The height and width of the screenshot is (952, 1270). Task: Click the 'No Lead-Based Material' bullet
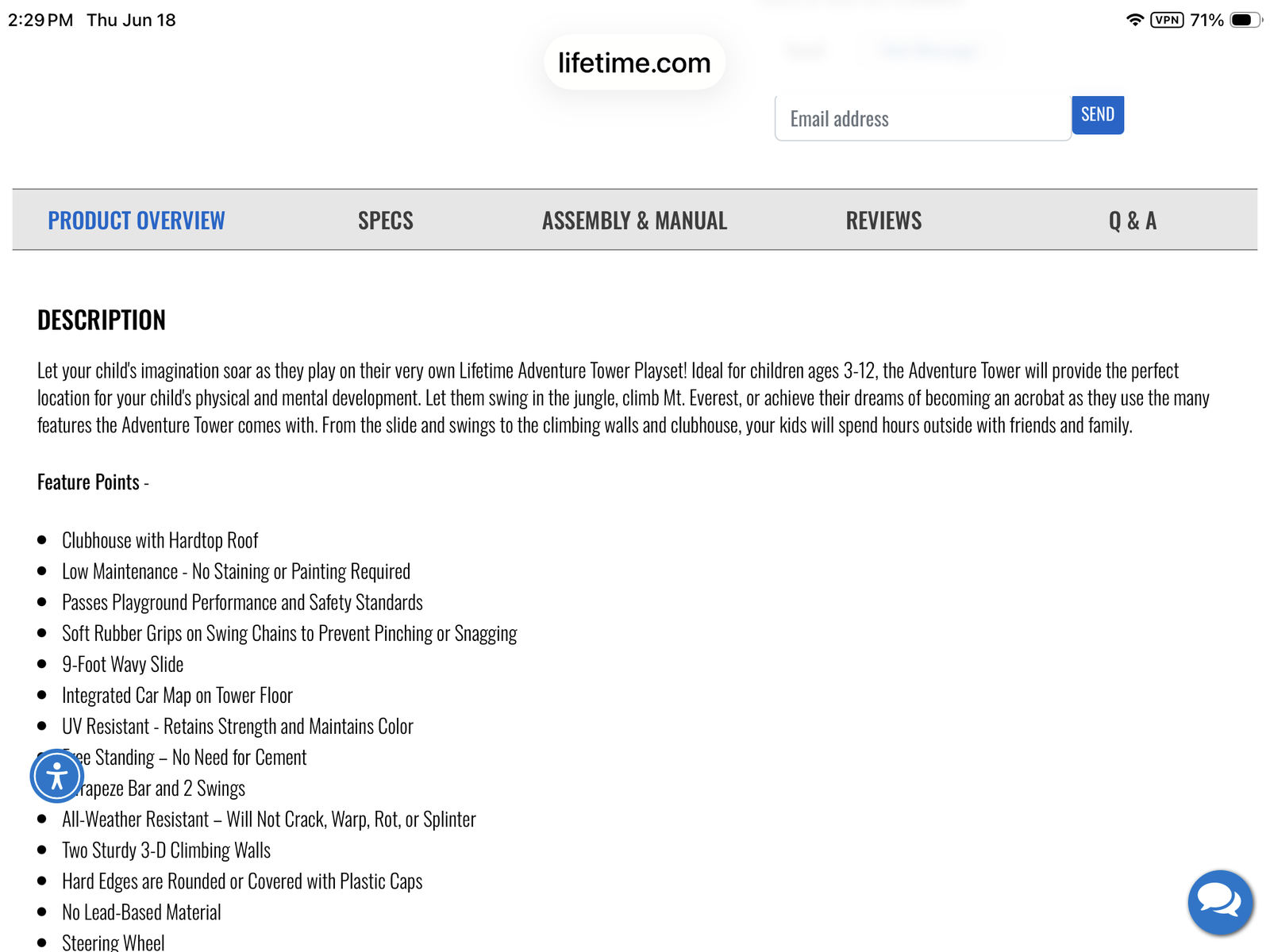point(142,912)
